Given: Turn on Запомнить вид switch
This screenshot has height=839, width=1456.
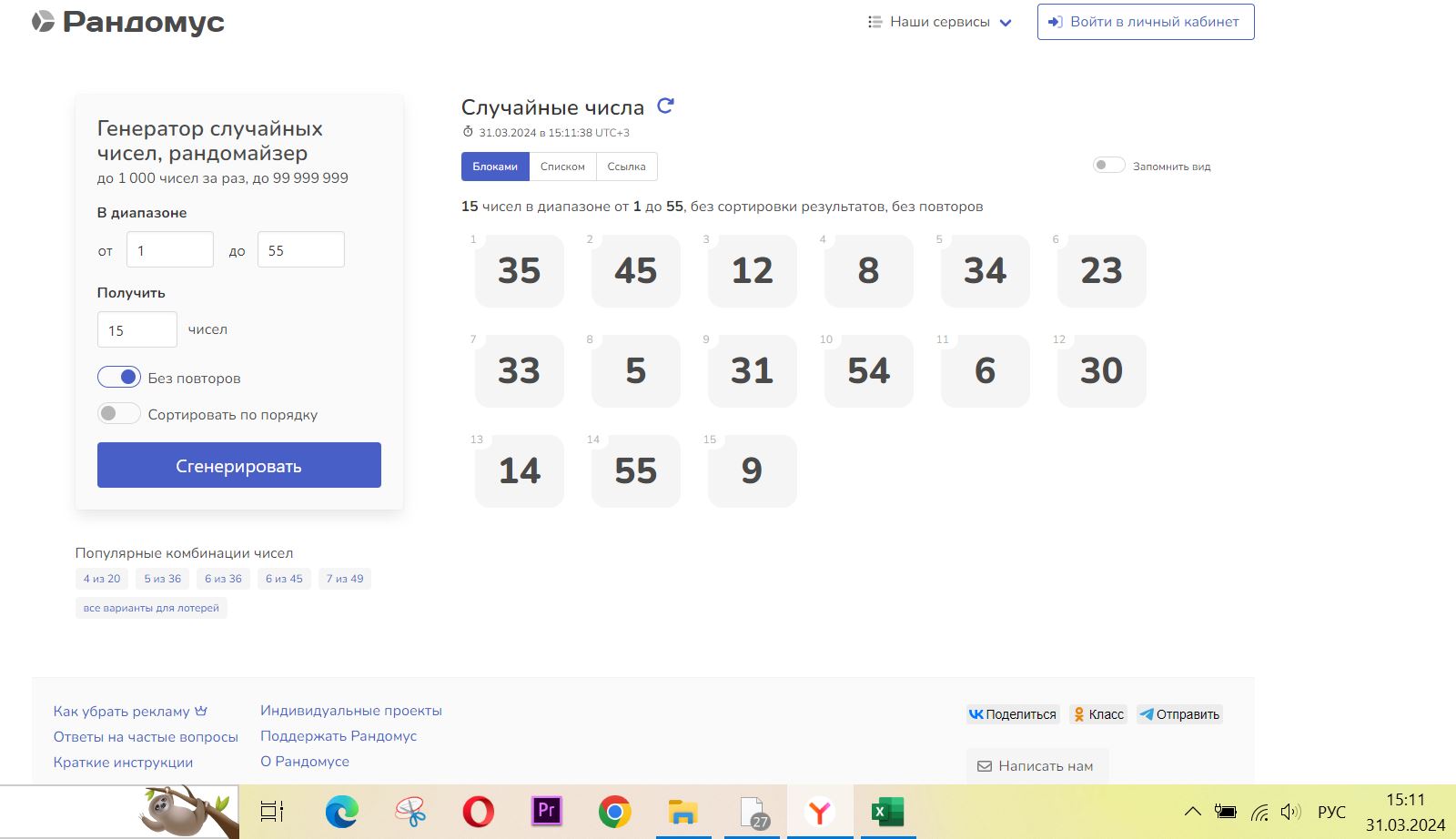Looking at the screenshot, I should pyautogui.click(x=1108, y=166).
